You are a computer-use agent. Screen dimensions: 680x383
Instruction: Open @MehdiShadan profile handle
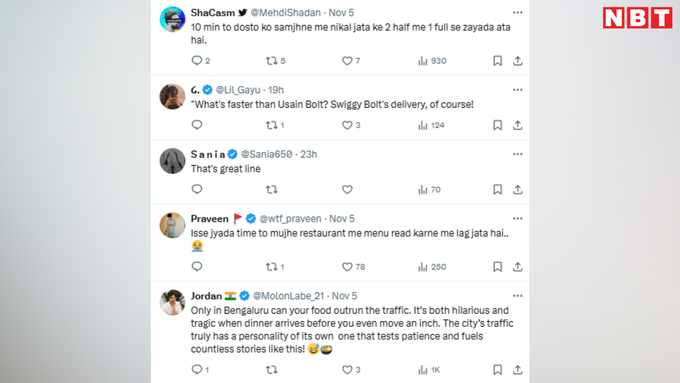[286, 13]
